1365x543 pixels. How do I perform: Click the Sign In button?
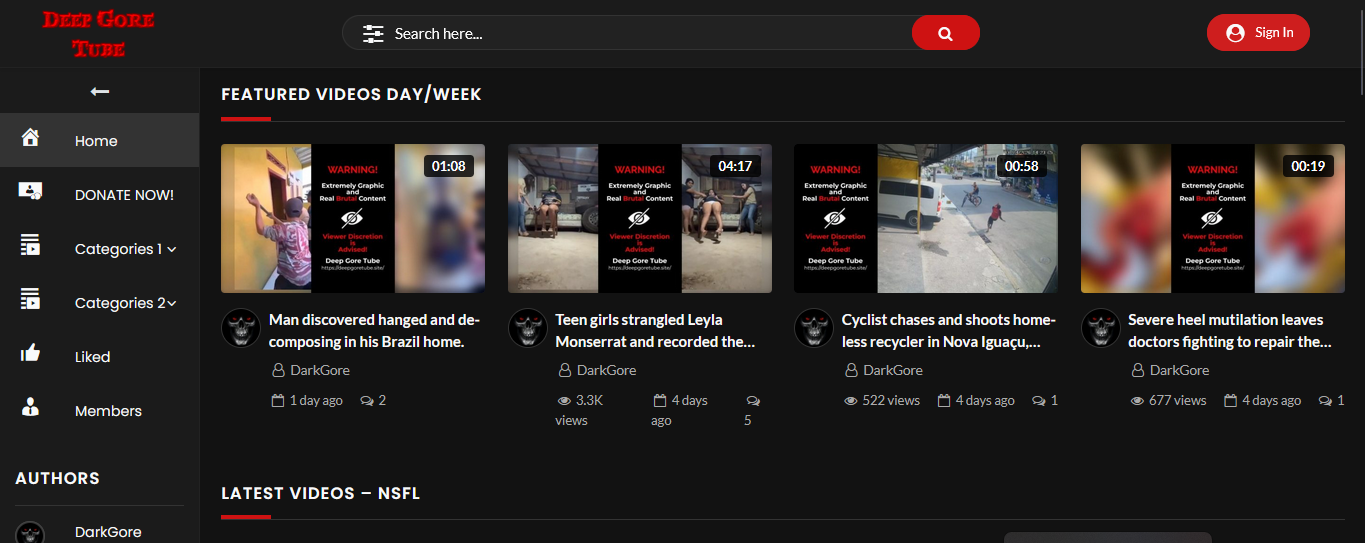[x=1258, y=33]
